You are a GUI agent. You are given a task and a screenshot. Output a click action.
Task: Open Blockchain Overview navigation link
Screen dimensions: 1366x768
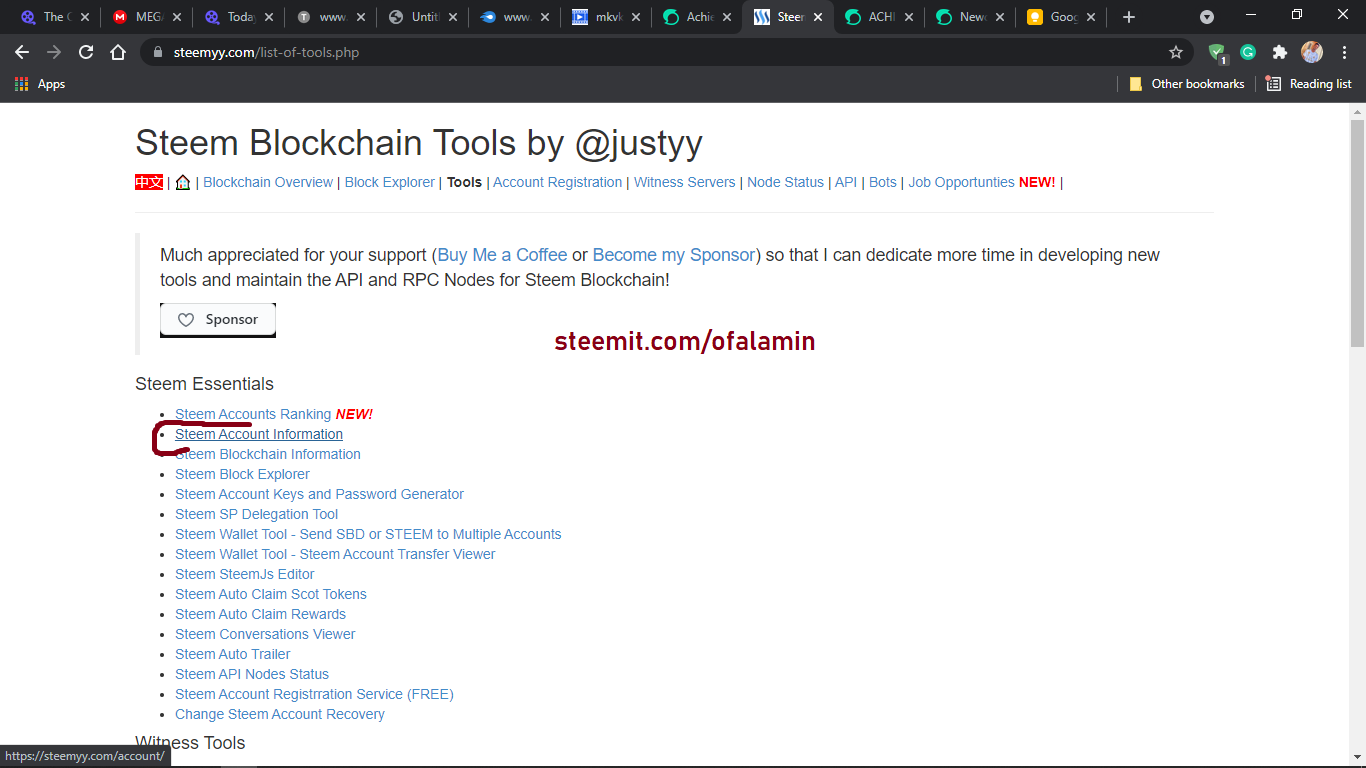268,182
